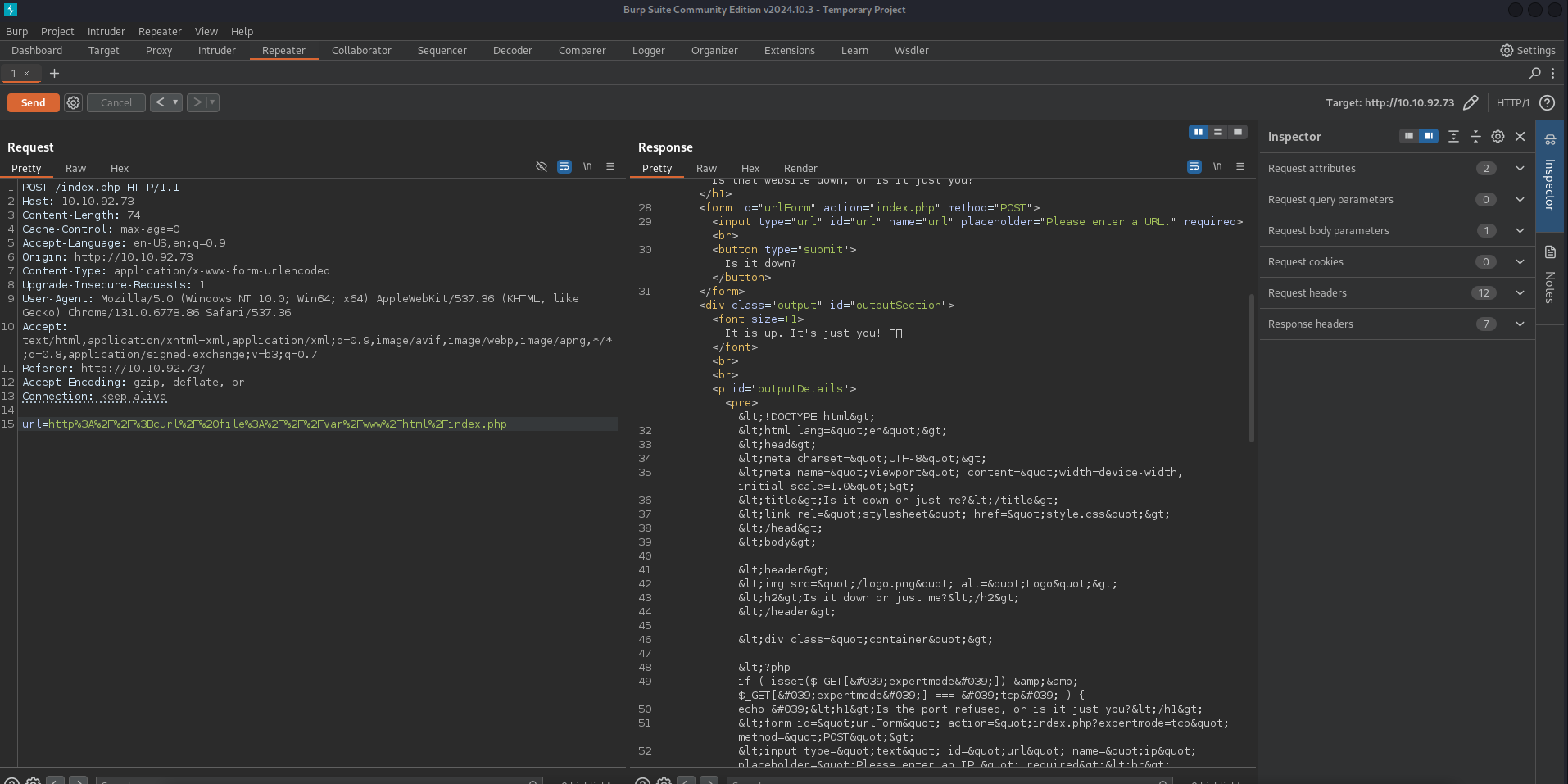Screen dimensions: 1568x784
Task: Click the orange Send button
Action: tap(33, 102)
